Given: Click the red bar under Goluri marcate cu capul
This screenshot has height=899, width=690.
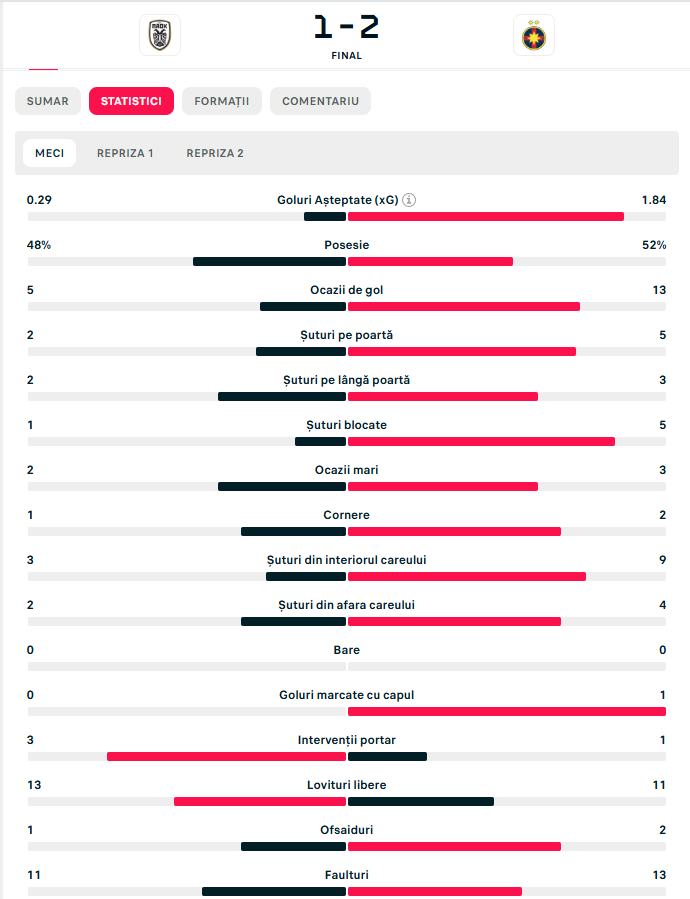Looking at the screenshot, I should tap(506, 712).
